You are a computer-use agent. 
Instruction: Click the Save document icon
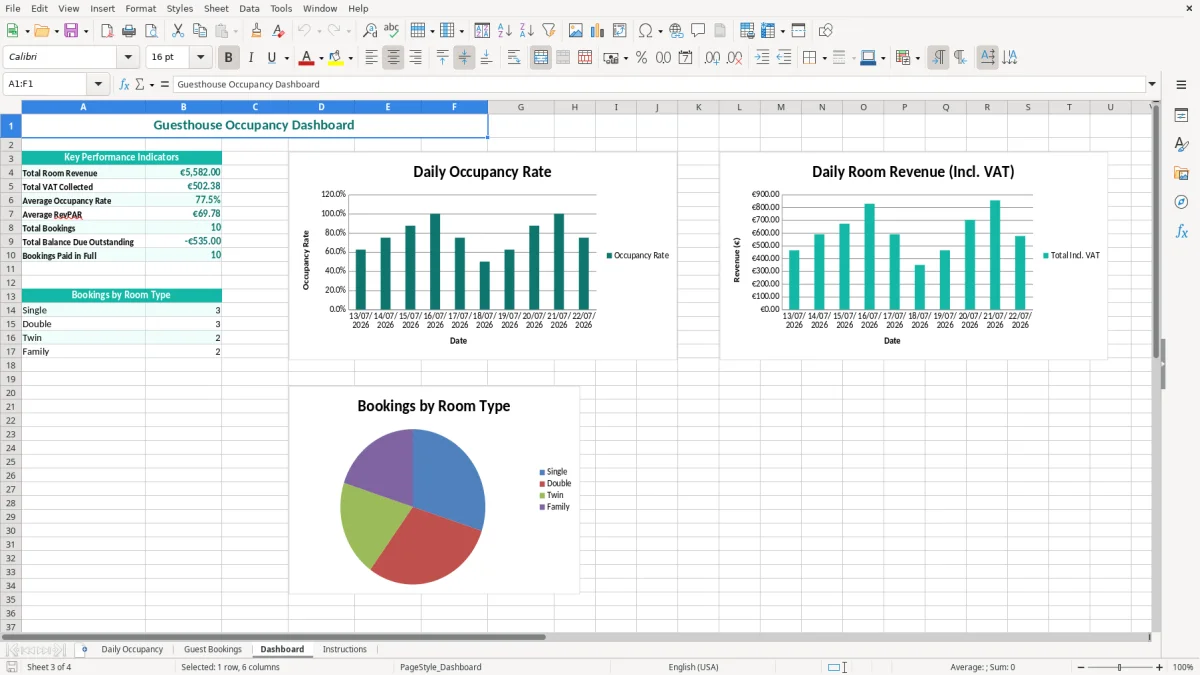(x=71, y=31)
